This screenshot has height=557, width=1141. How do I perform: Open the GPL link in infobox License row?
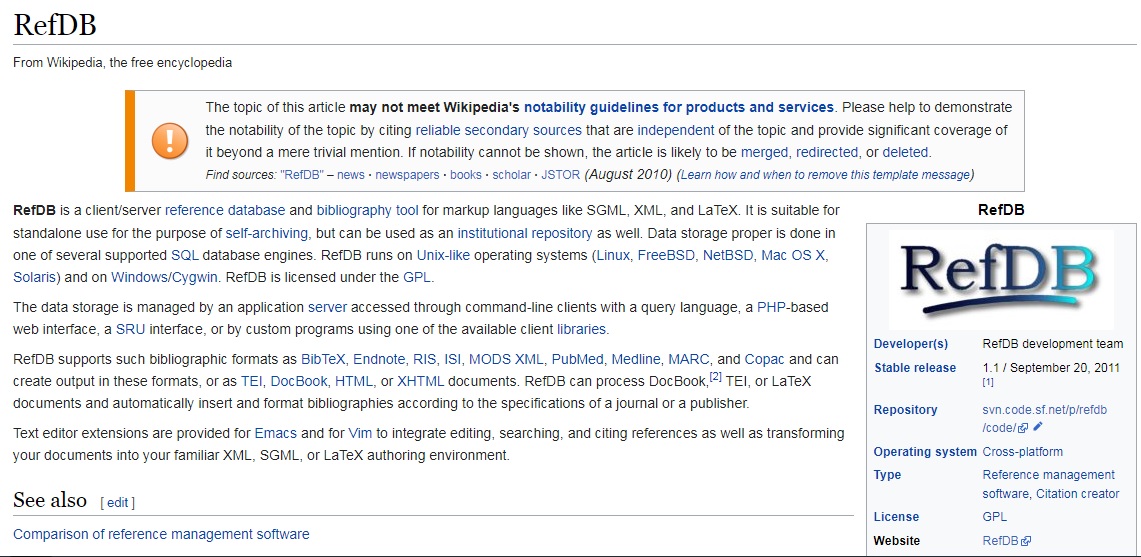coord(995,517)
